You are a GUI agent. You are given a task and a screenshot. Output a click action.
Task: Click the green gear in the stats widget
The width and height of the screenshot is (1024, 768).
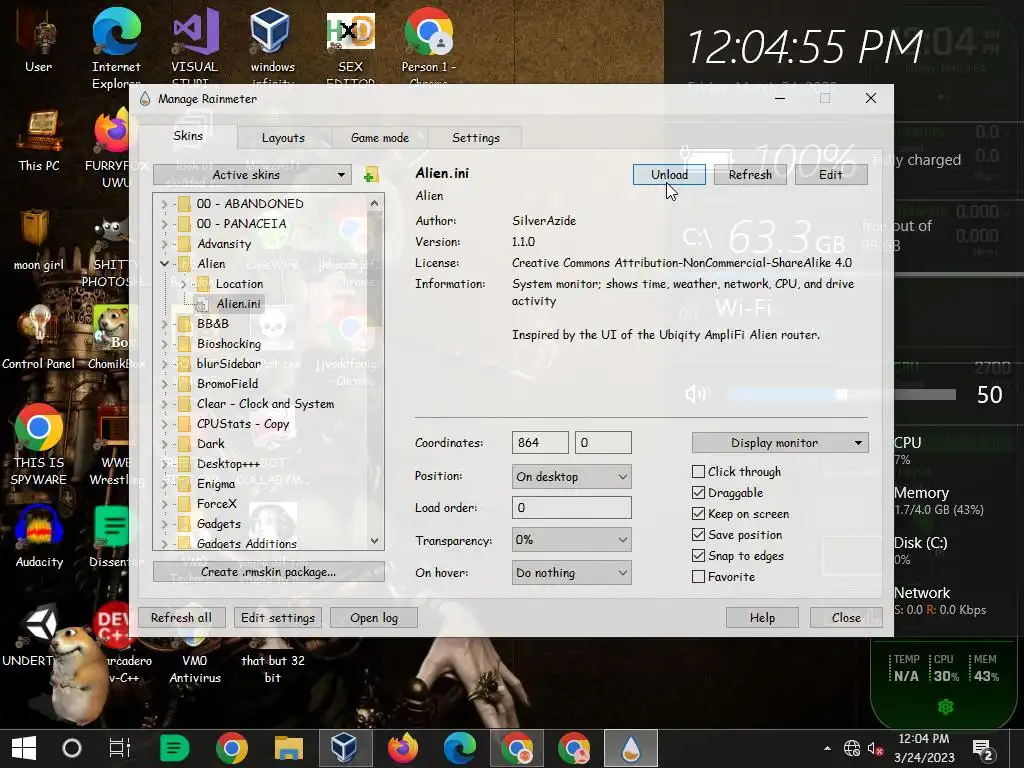click(946, 707)
